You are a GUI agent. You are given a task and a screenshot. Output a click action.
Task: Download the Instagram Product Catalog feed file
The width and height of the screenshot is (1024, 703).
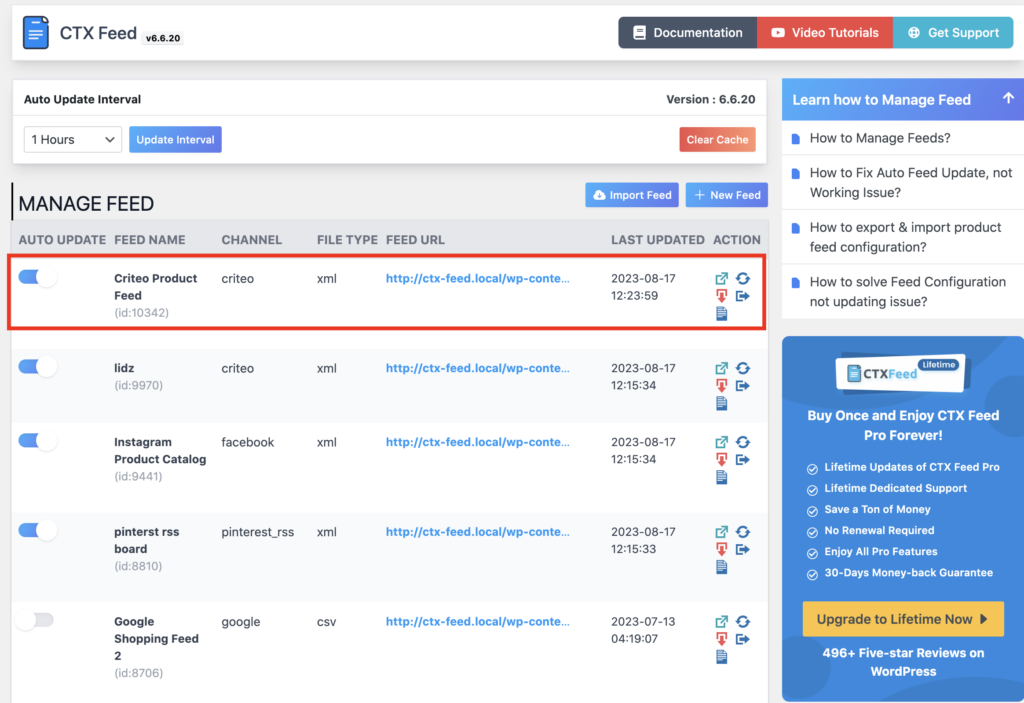click(721, 460)
